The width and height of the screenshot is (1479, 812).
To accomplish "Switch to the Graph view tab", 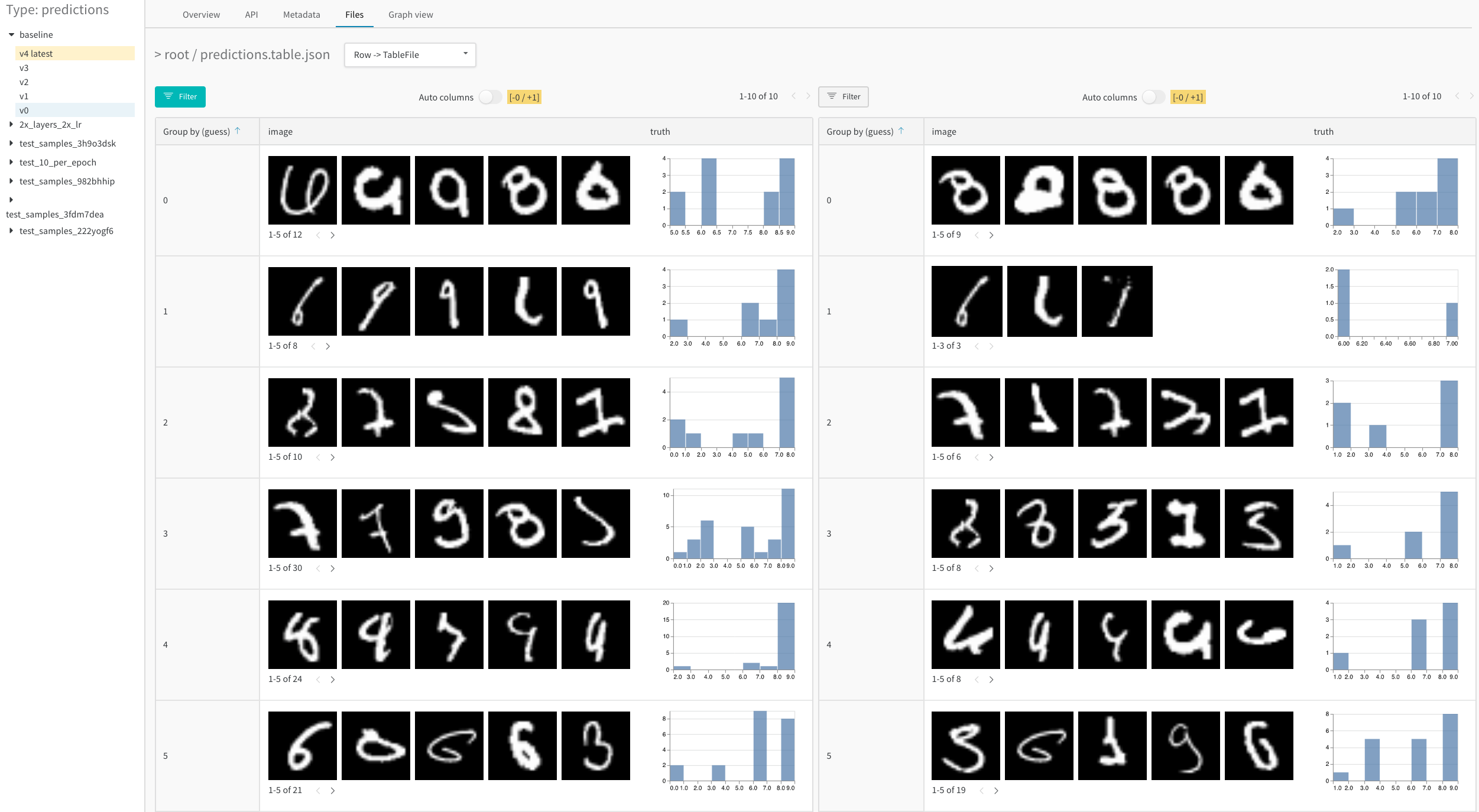I will click(410, 15).
